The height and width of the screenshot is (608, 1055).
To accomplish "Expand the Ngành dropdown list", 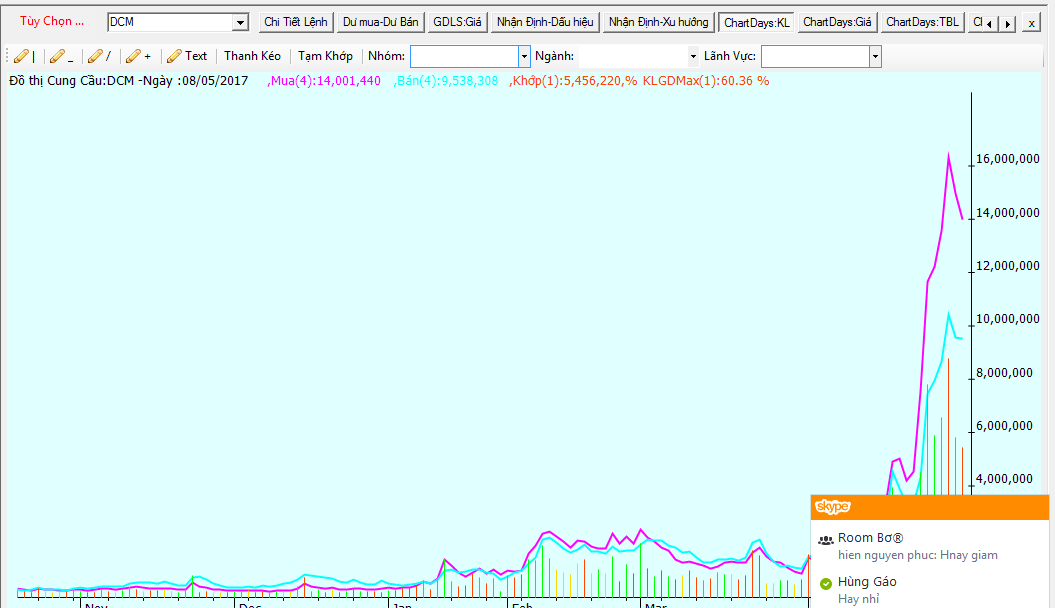I will (693, 56).
